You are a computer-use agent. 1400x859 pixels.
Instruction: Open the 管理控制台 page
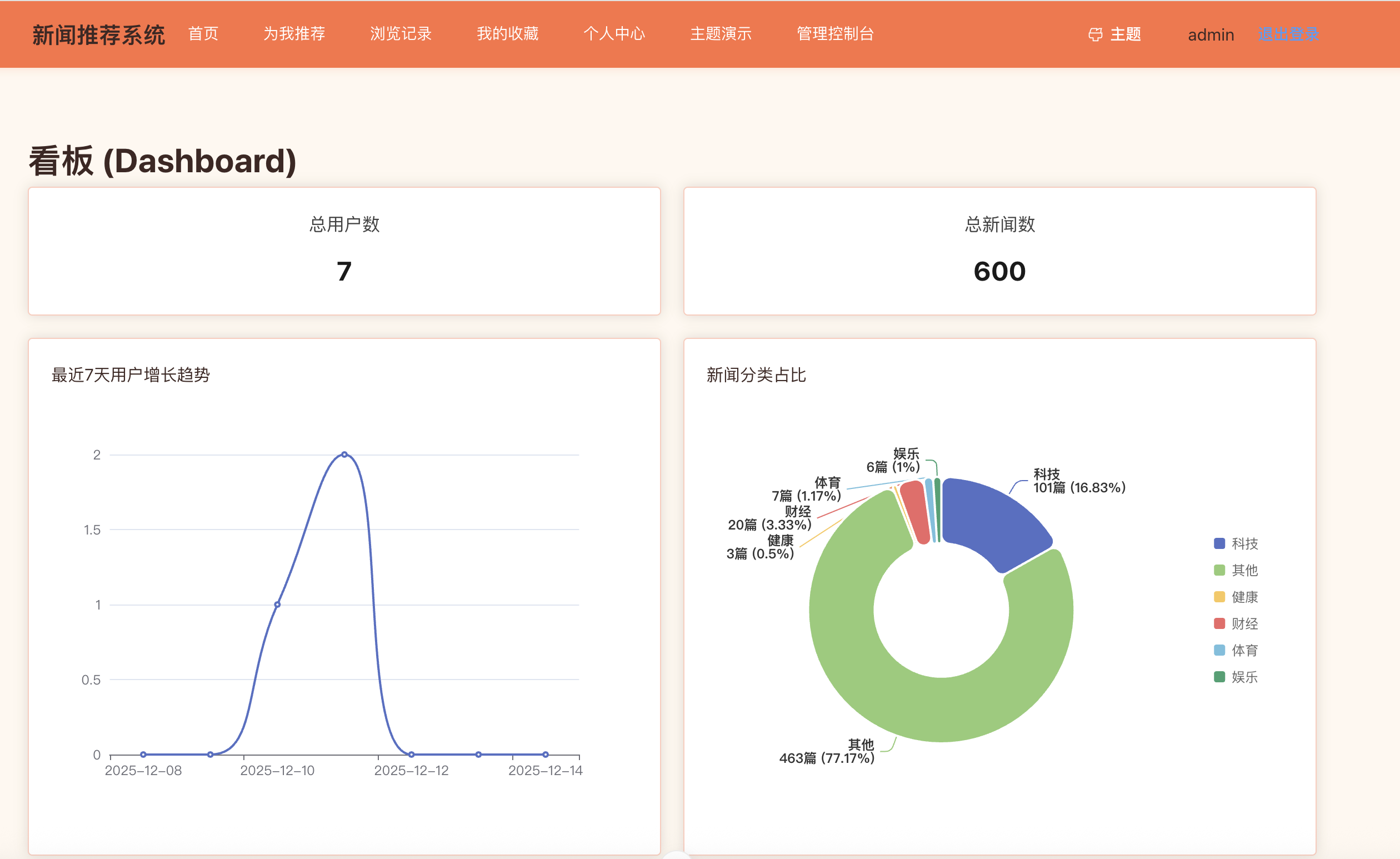pyautogui.click(x=834, y=34)
